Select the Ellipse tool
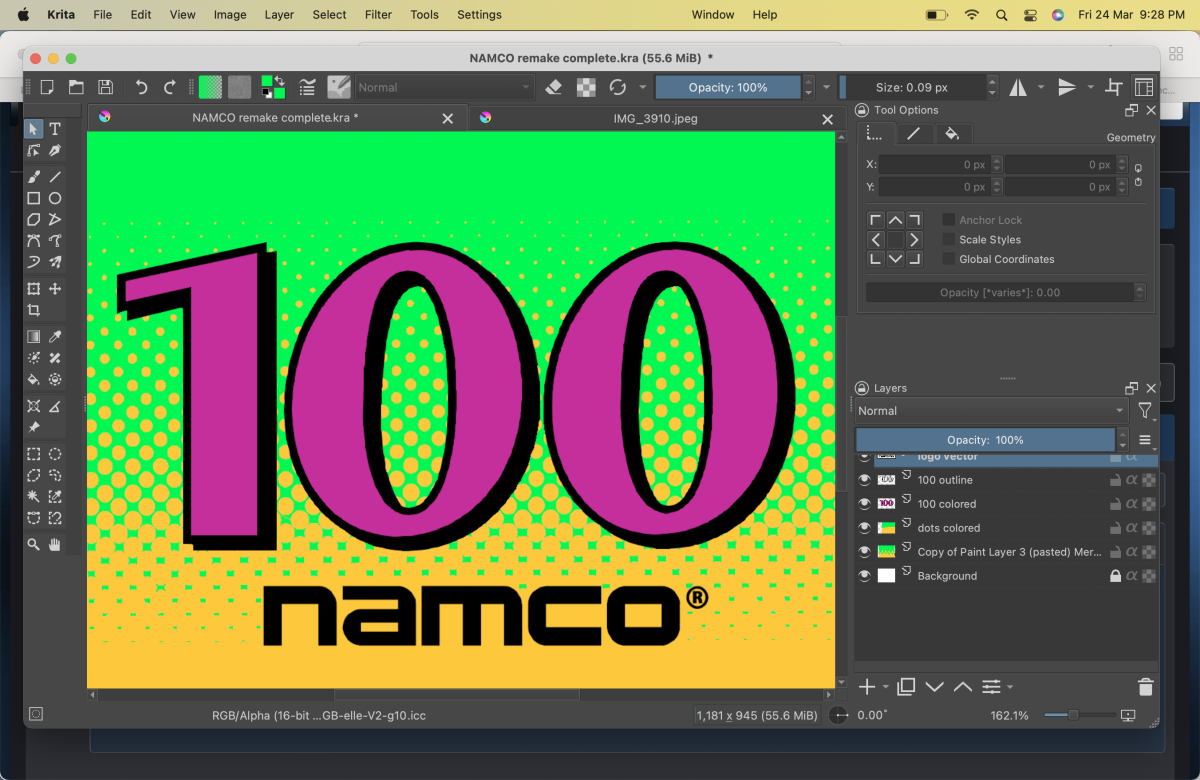This screenshot has width=1200, height=780. (55, 198)
